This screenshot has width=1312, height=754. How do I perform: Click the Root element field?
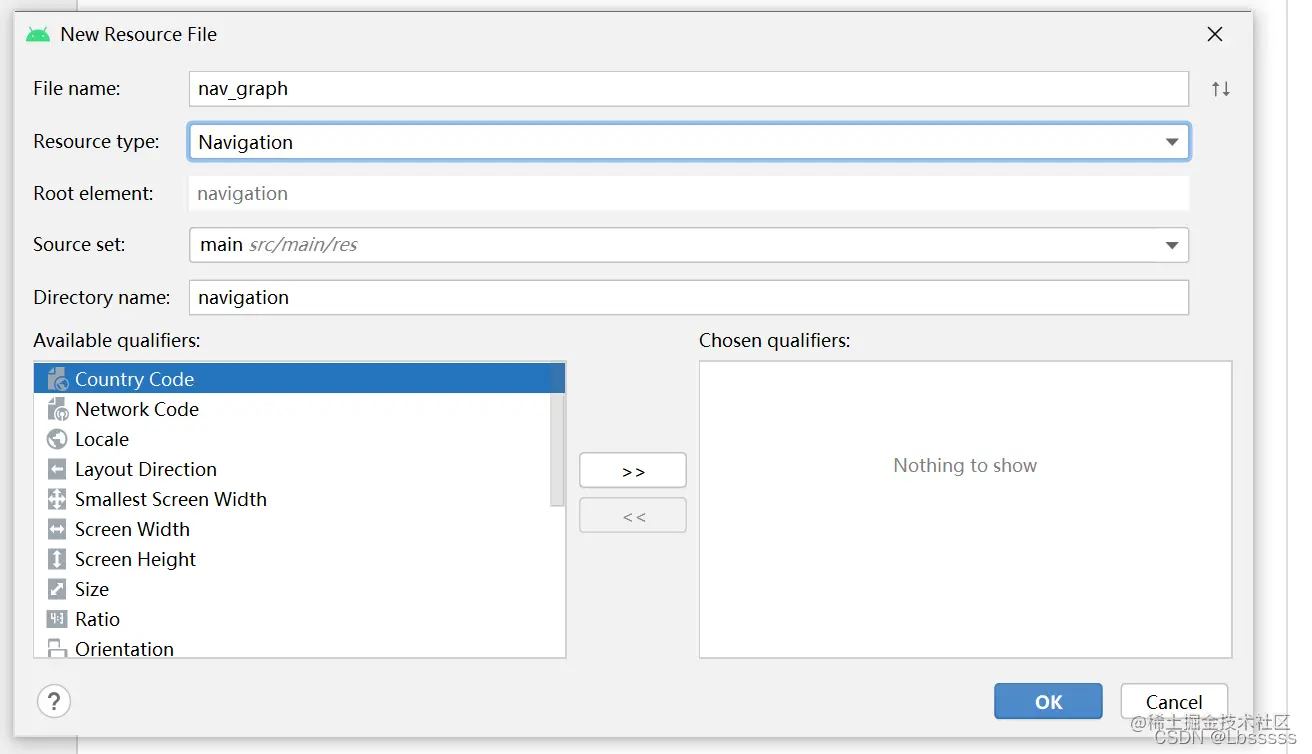click(689, 194)
